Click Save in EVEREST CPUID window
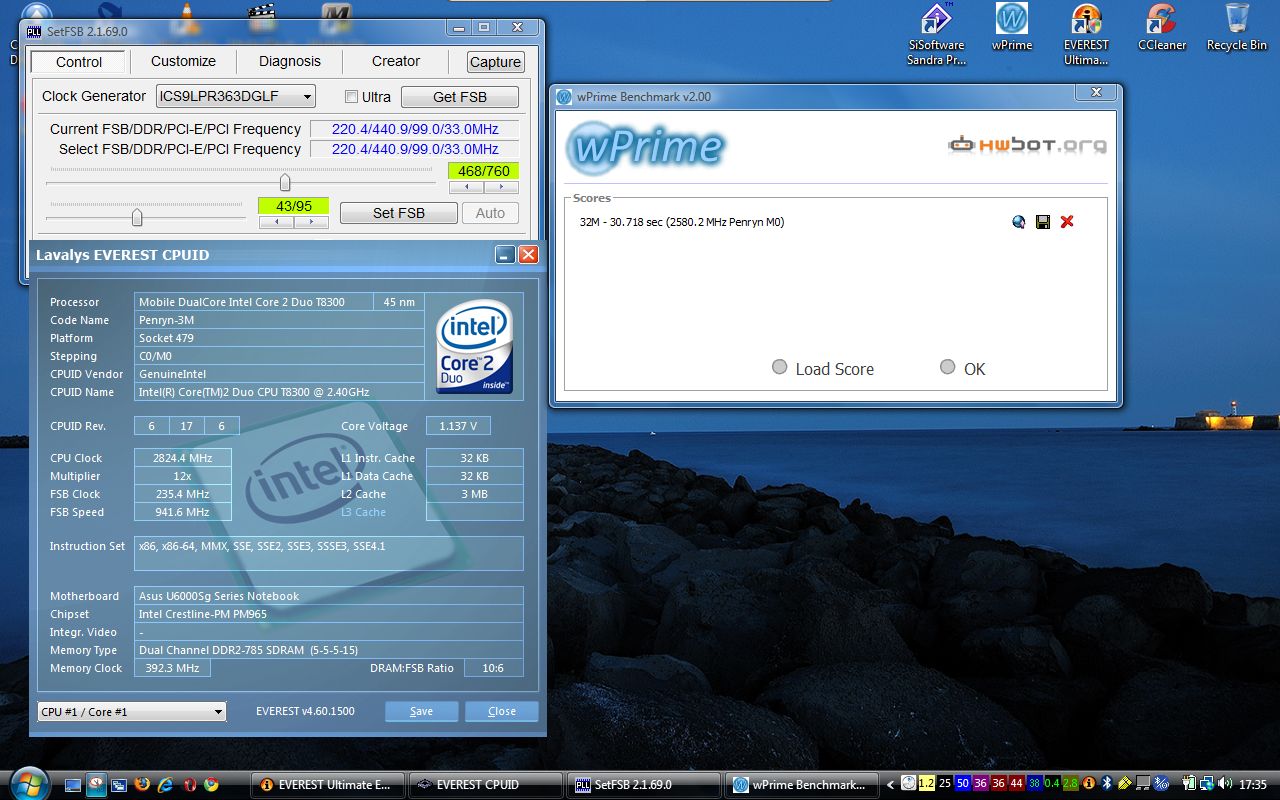 point(422,711)
